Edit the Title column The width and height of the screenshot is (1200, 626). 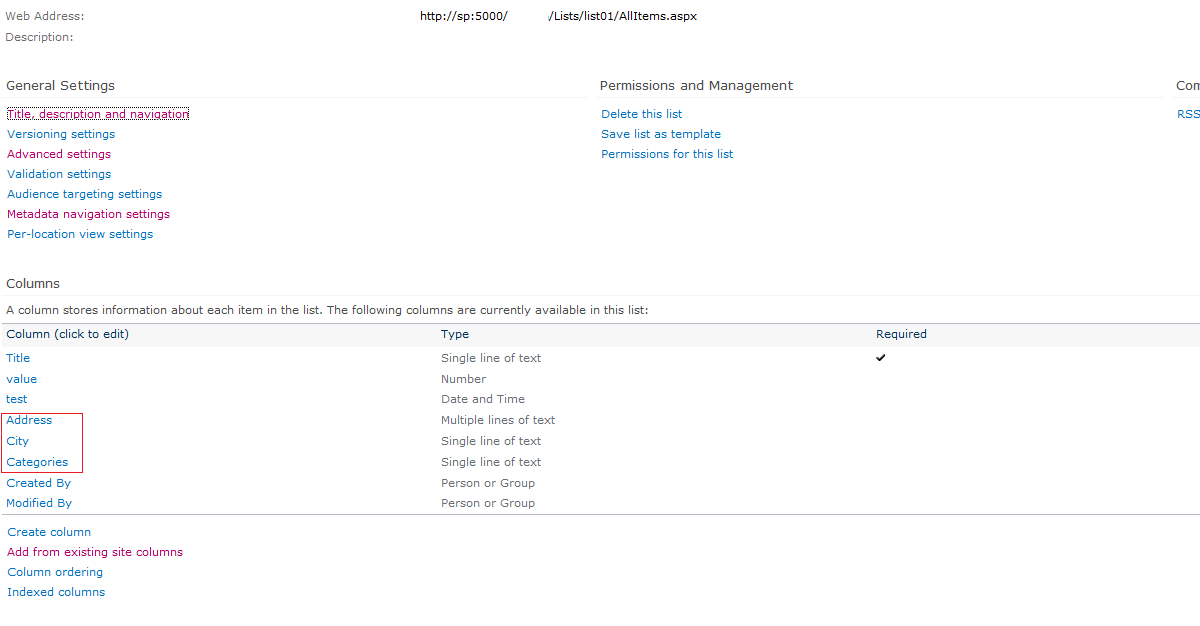coord(18,358)
